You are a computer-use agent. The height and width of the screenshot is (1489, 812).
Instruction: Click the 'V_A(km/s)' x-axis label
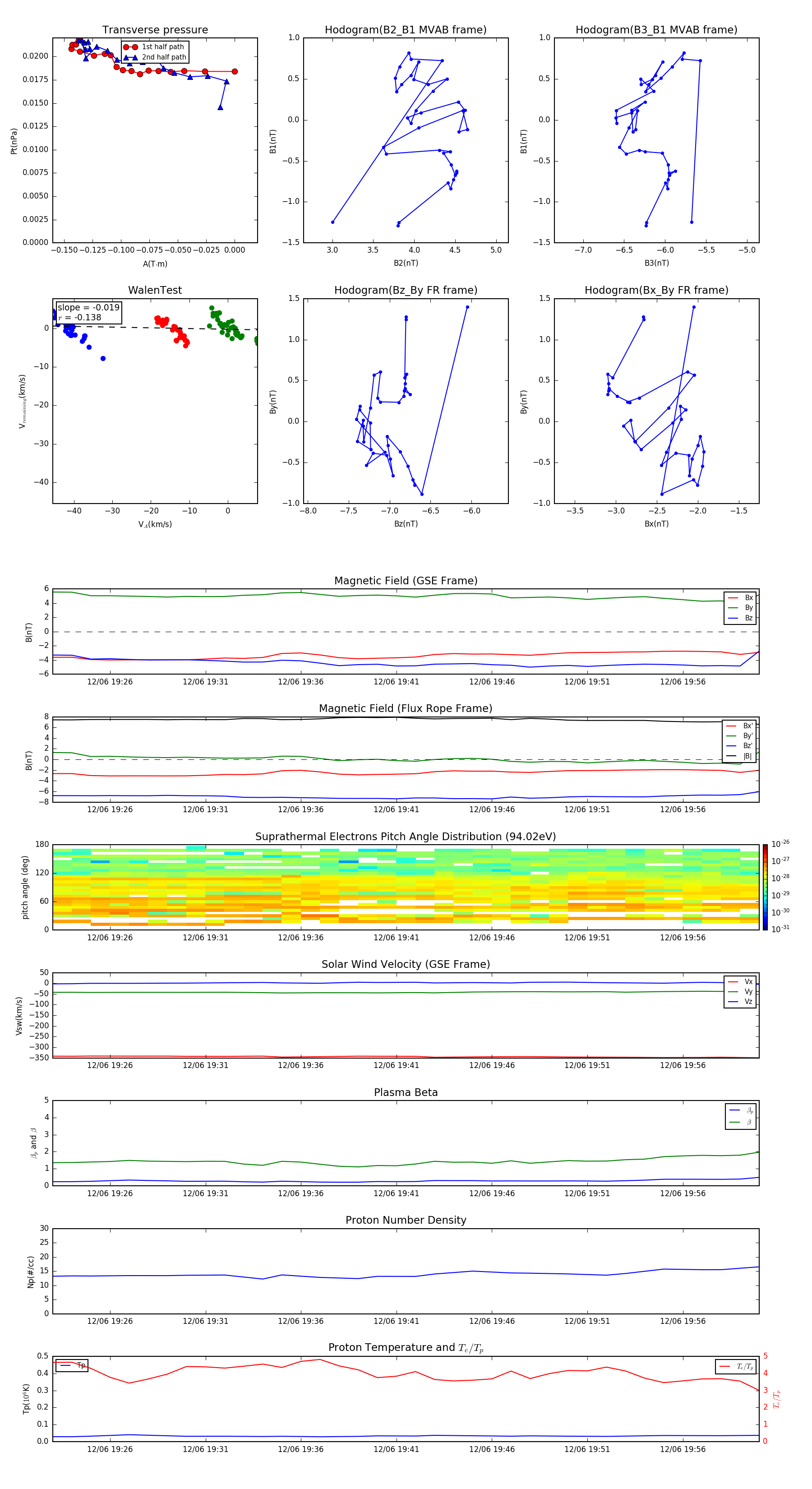point(155,524)
